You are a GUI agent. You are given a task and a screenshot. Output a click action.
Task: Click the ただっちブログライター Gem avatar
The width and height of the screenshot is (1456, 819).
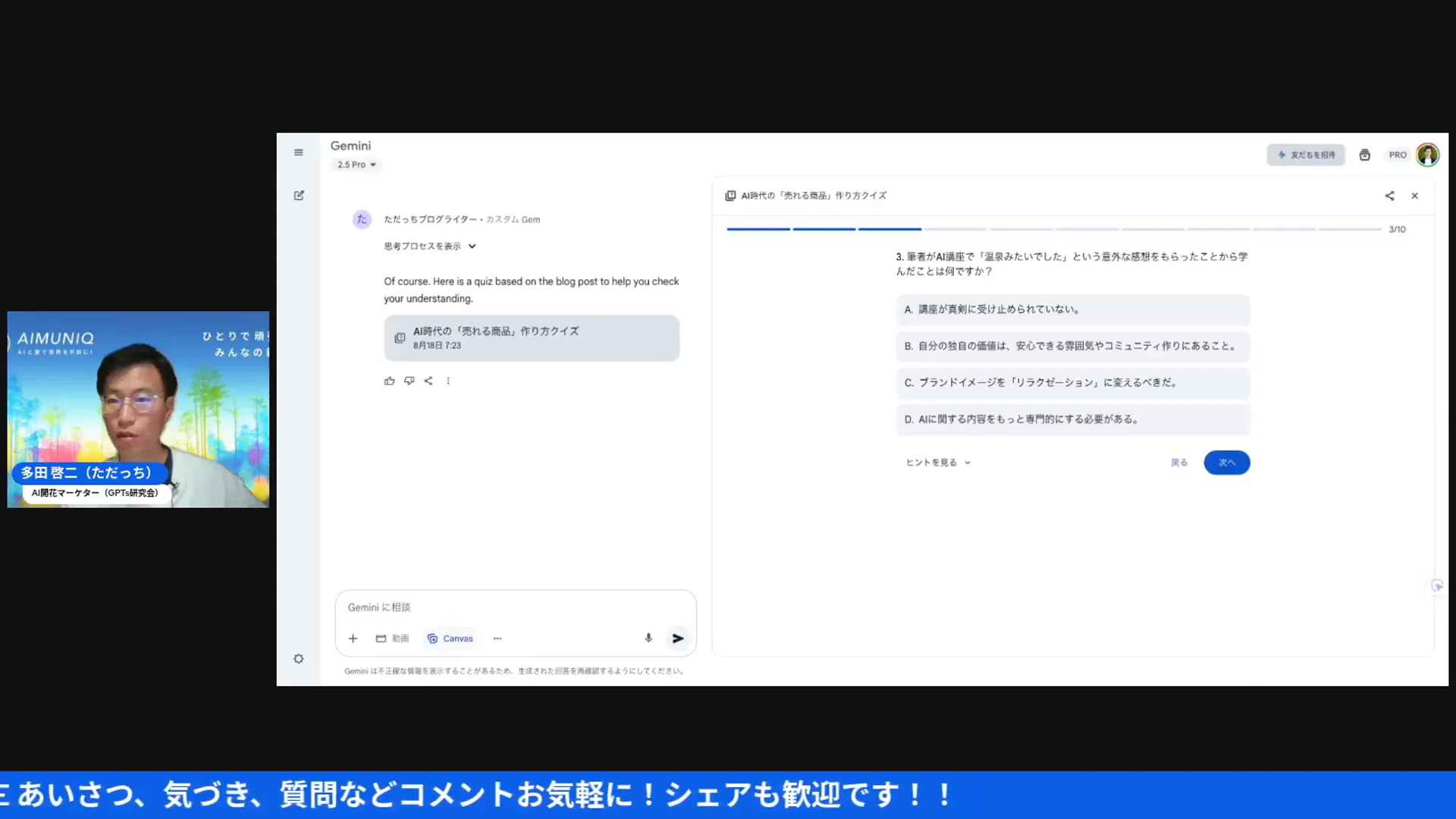[362, 219]
